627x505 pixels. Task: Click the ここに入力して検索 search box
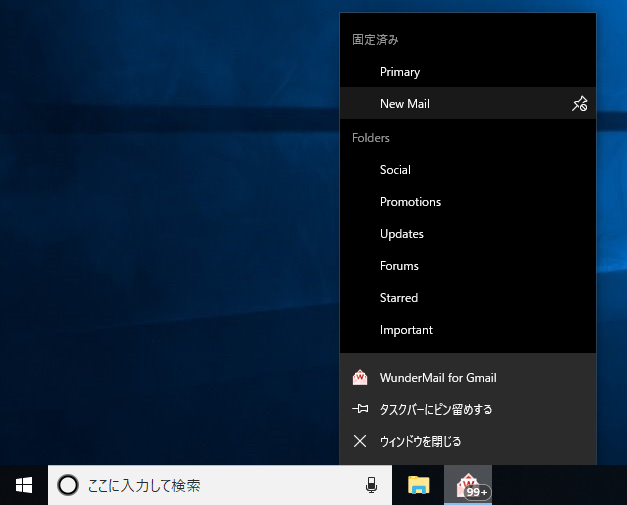220,485
